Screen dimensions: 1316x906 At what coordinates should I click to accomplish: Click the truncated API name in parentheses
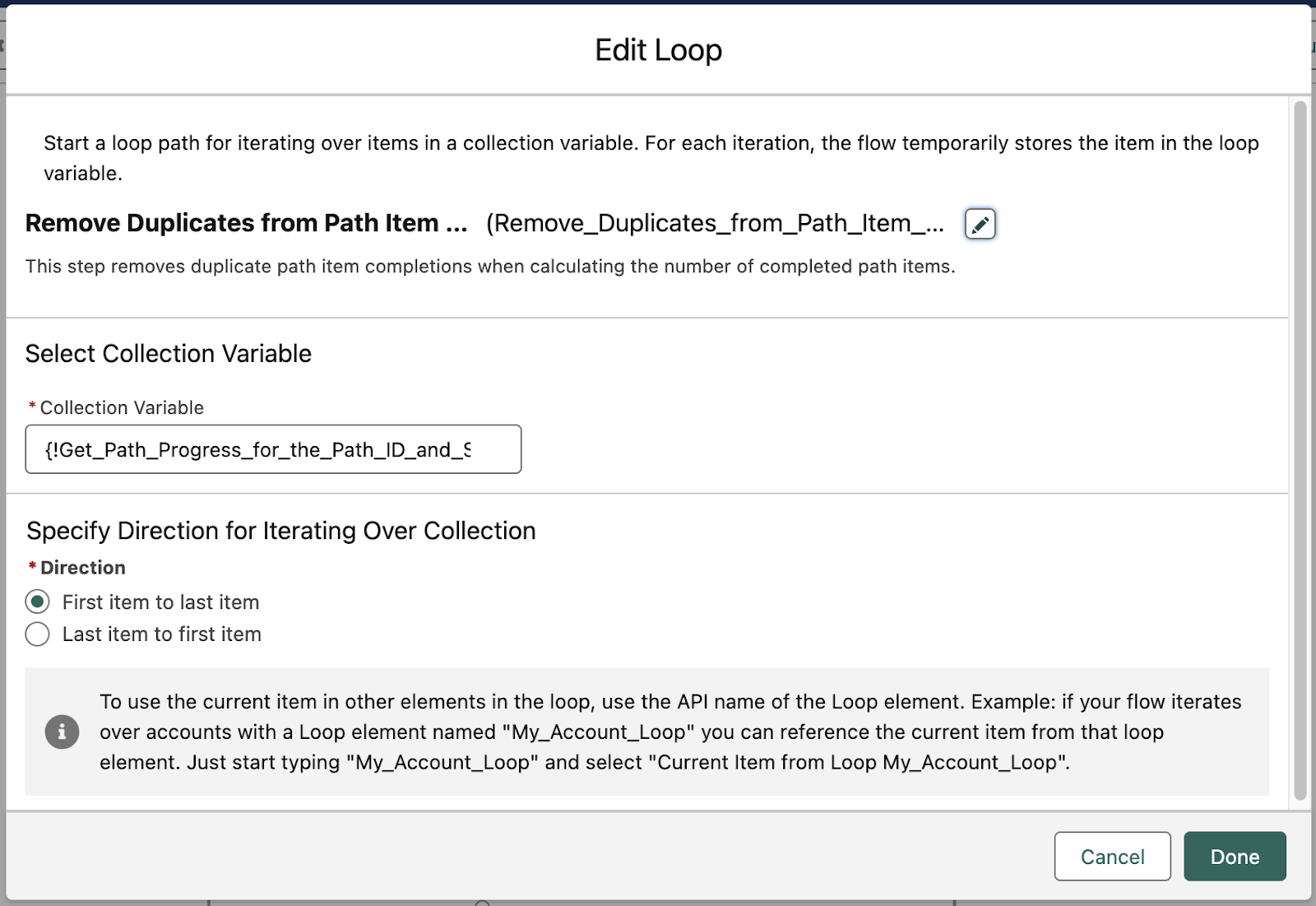(x=715, y=223)
